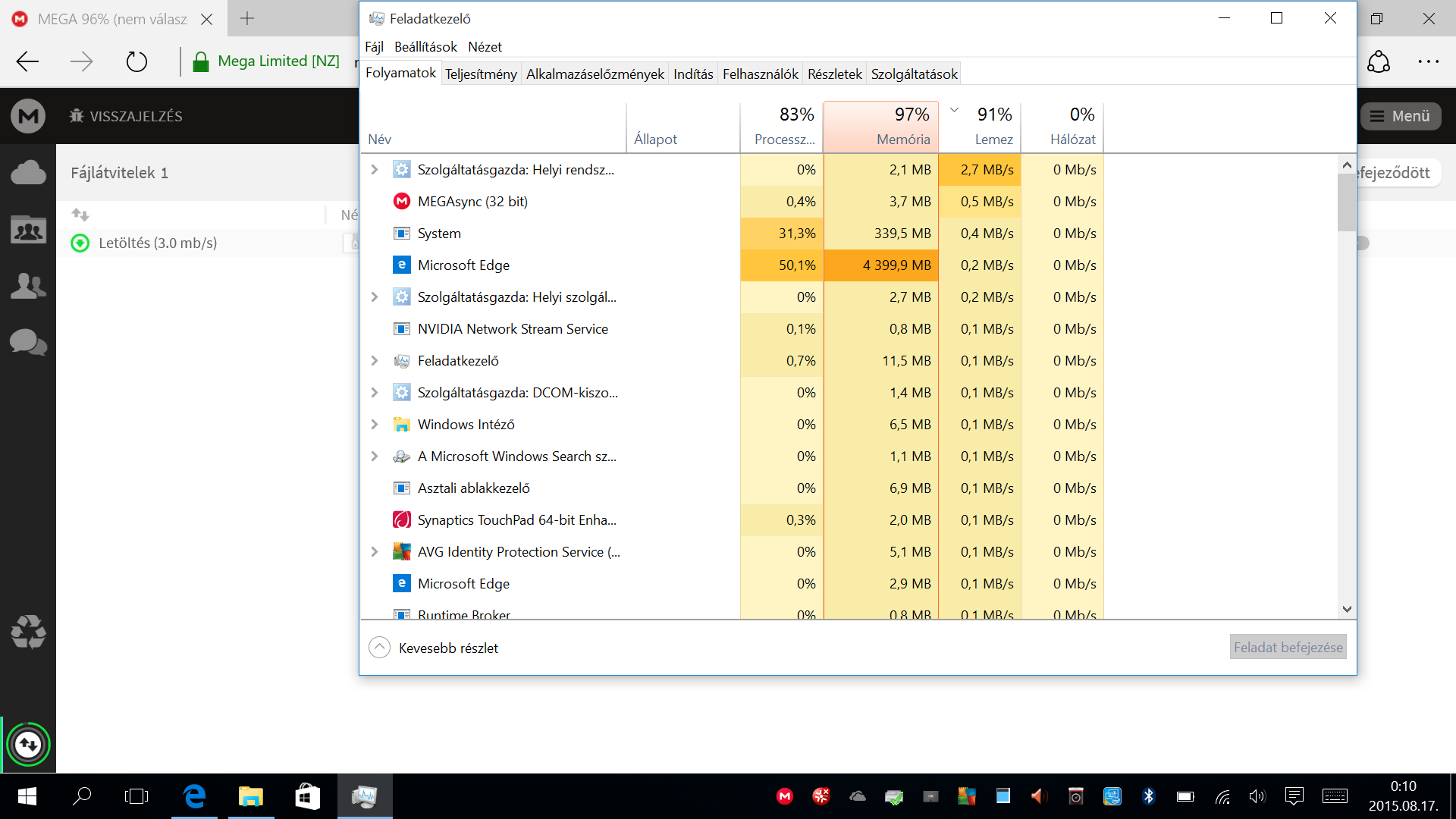Expand the Windows Intéző process row
1456x819 pixels.
(x=374, y=425)
